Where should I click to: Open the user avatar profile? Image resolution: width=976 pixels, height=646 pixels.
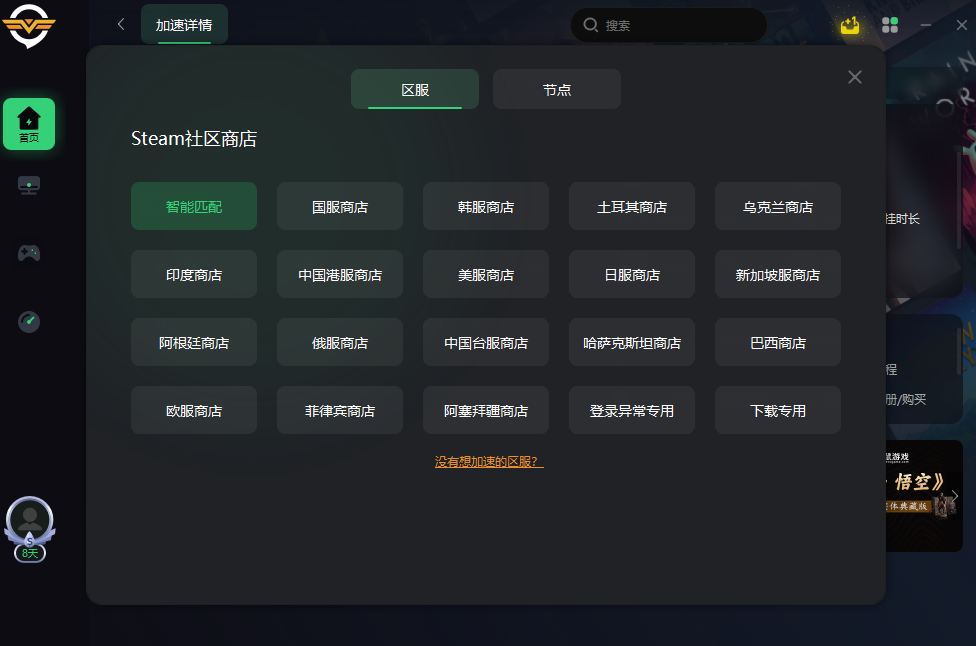[29, 518]
